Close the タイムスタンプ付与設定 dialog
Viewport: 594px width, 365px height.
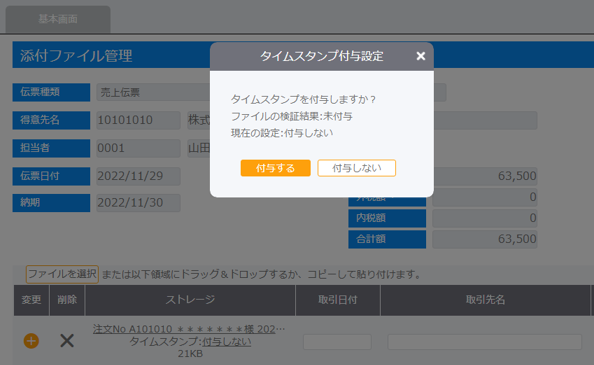[420, 56]
